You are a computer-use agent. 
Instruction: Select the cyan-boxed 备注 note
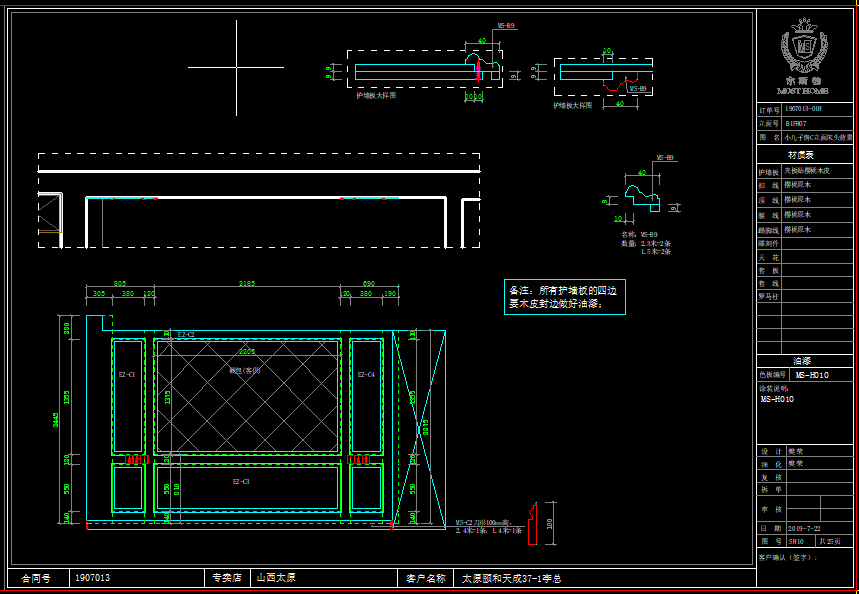(565, 297)
